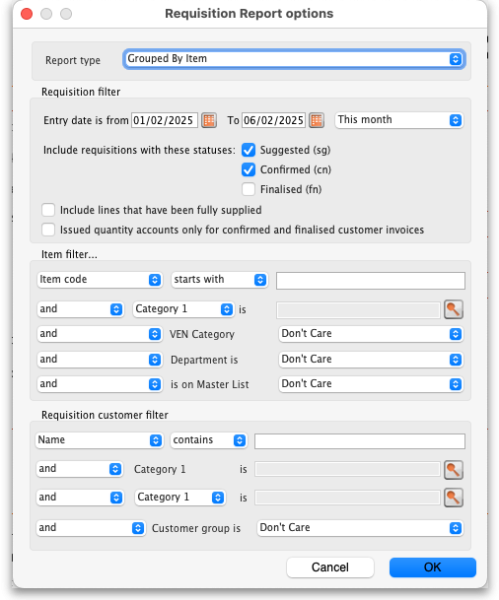Open the starts with operator dropdown
Viewport: 499px width, 600px height.
[x=219, y=280]
